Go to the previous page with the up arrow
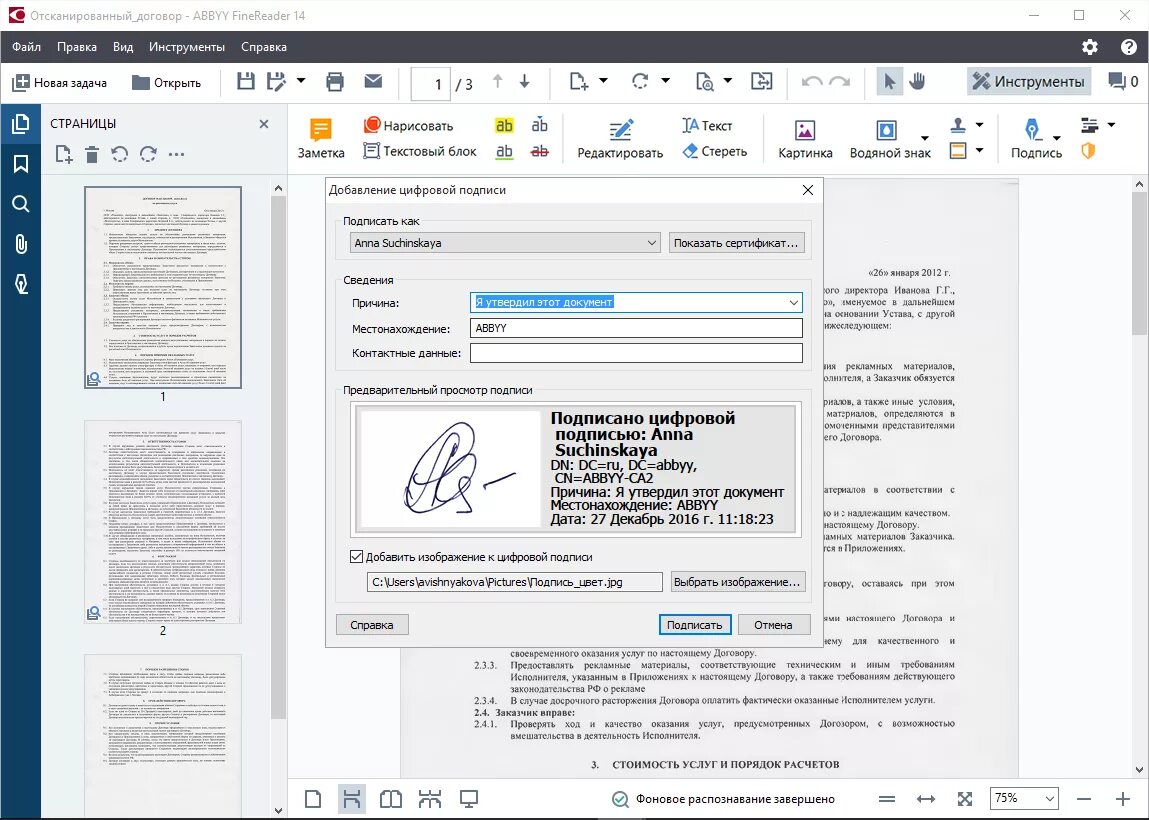Viewport: 1149px width, 820px height. click(498, 81)
